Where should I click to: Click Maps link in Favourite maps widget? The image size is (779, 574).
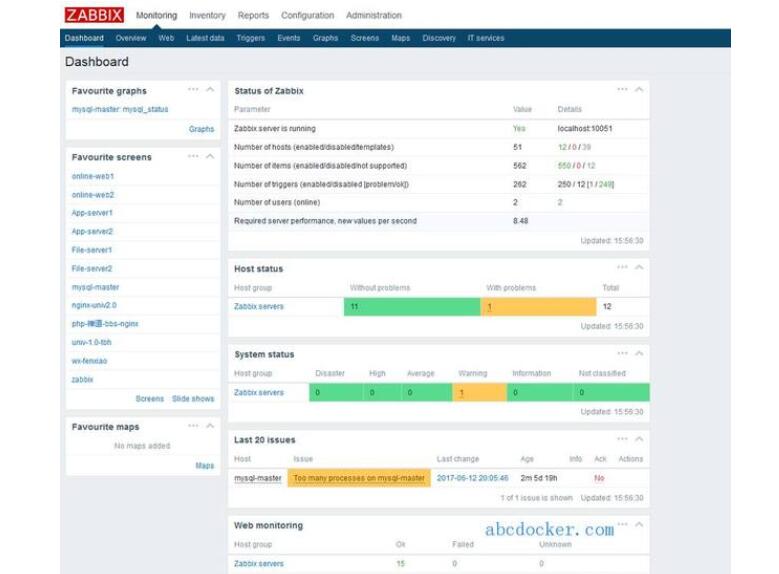click(204, 466)
